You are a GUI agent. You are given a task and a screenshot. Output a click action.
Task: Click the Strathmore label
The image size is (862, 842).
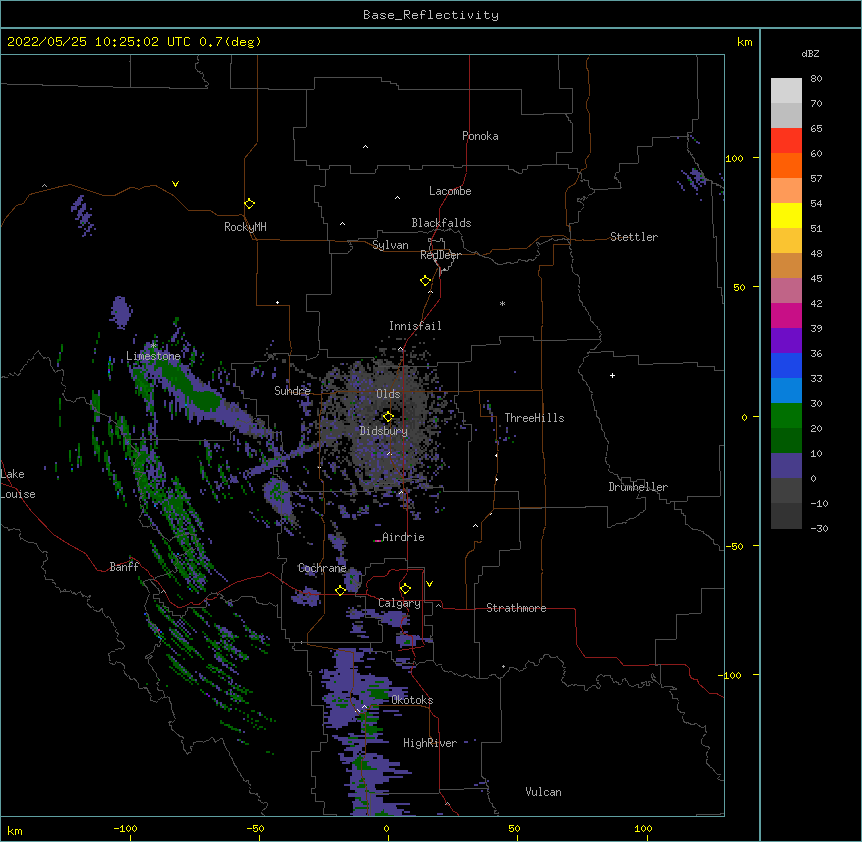(516, 608)
